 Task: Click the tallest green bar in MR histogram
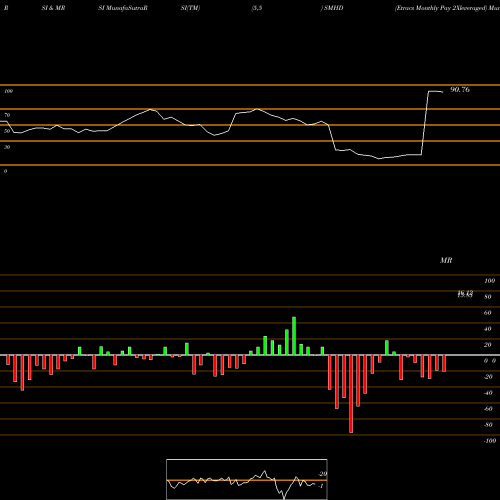pos(294,336)
